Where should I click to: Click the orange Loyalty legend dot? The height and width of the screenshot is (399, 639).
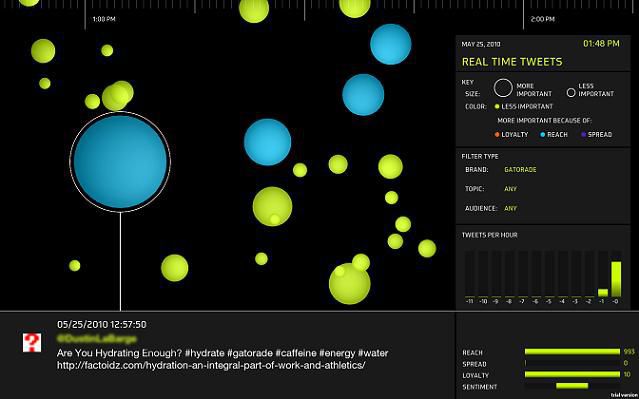[497, 134]
